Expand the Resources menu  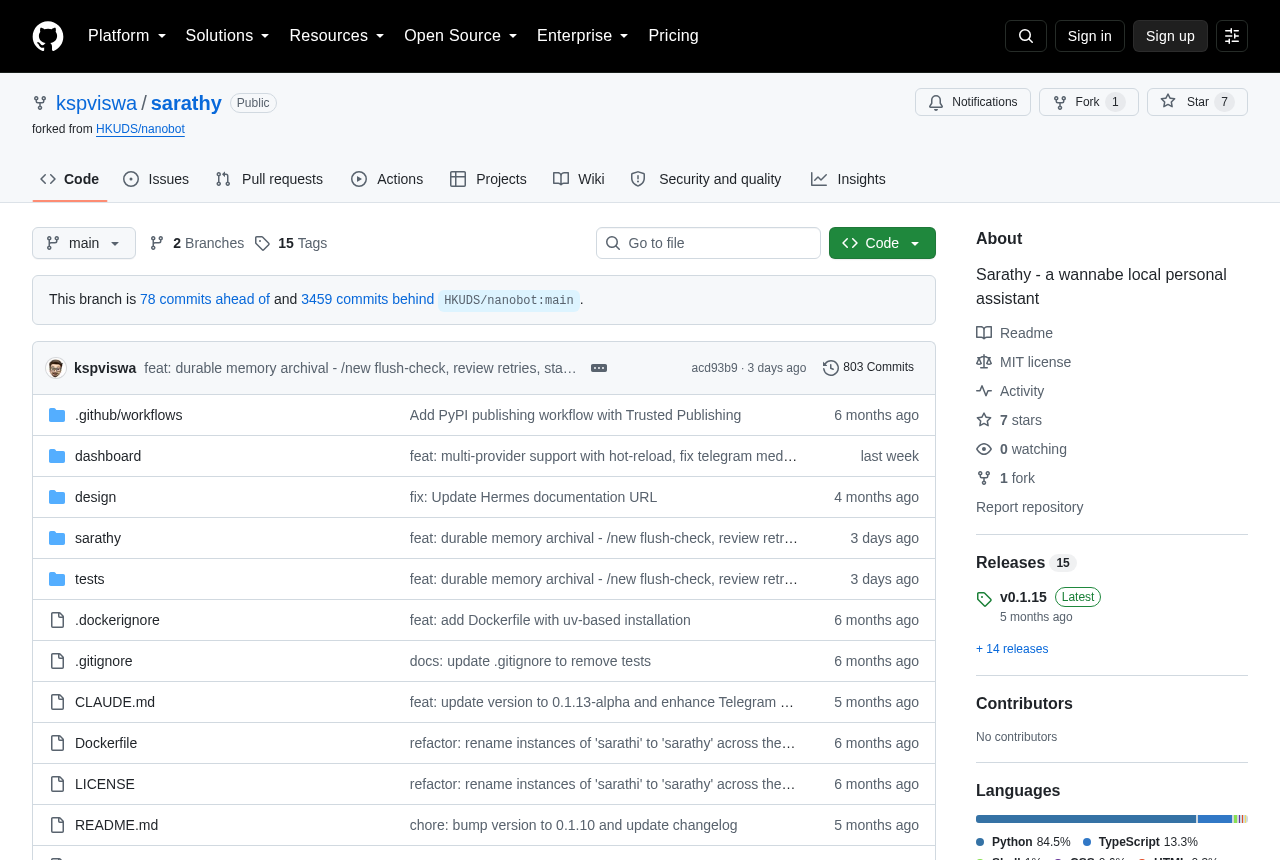coord(337,36)
